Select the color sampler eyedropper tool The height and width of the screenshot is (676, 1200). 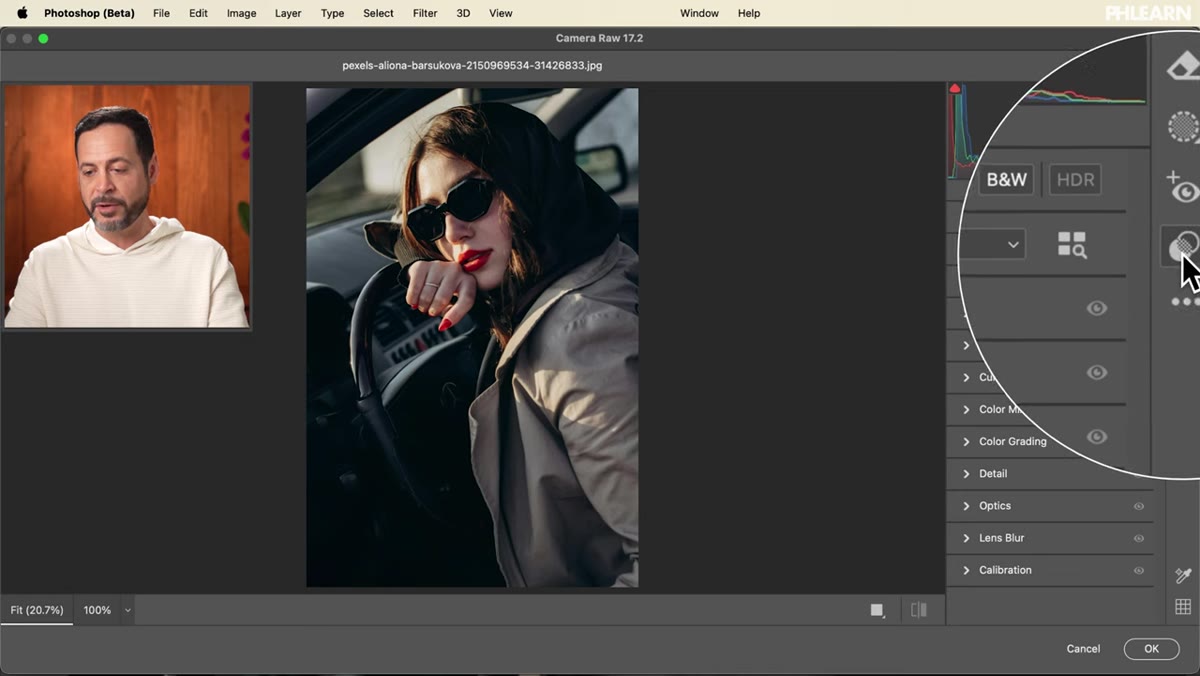(x=1183, y=575)
